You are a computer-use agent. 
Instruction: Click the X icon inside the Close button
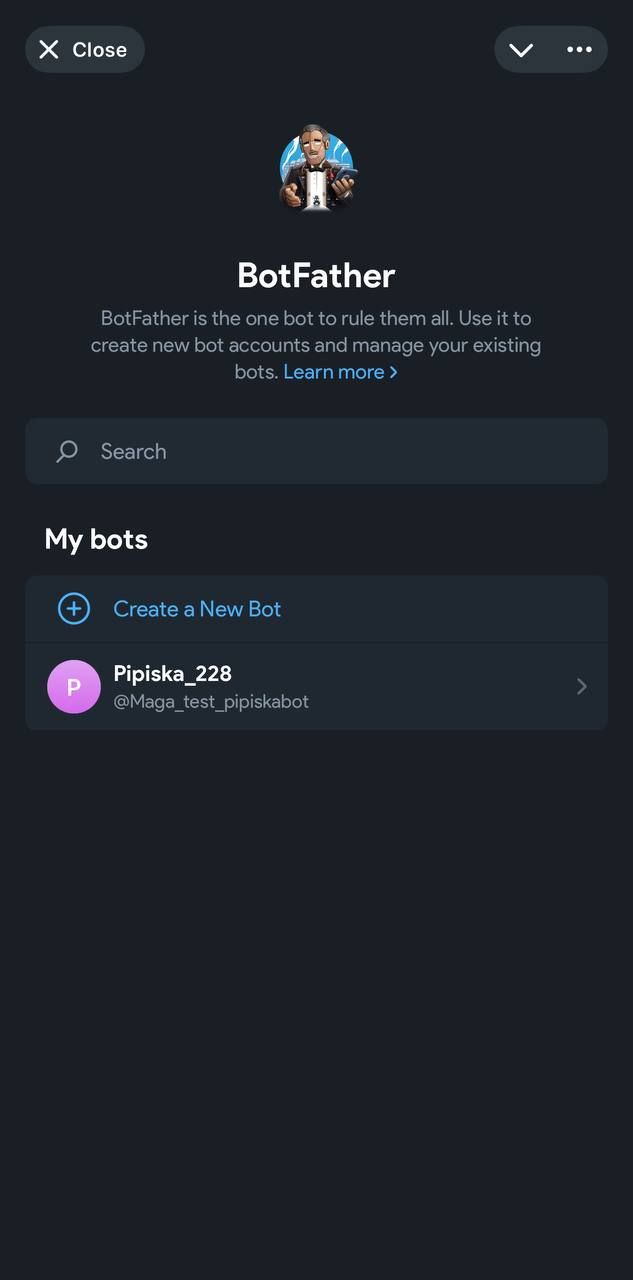(x=48, y=49)
